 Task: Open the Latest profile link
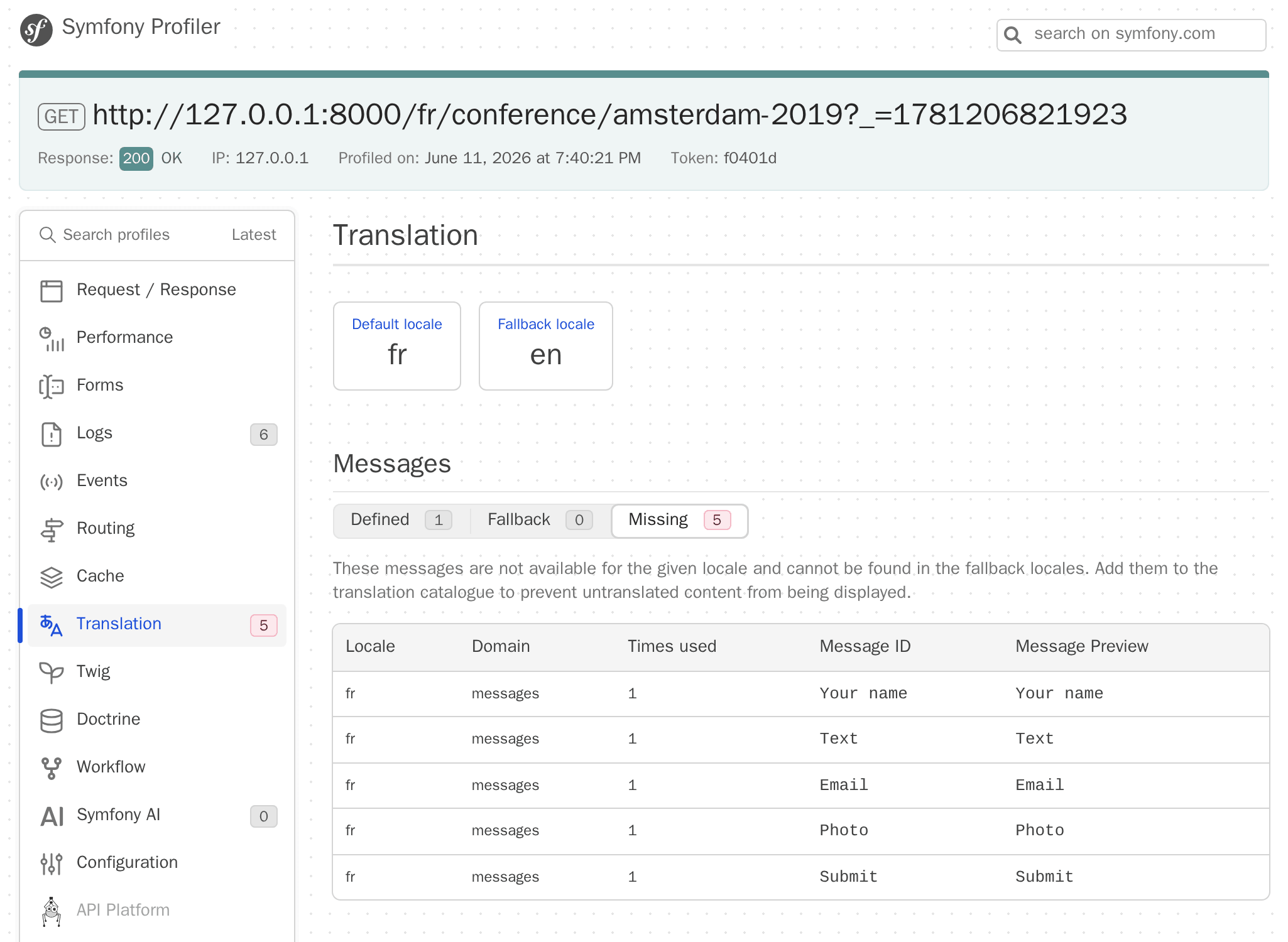pyautogui.click(x=254, y=235)
